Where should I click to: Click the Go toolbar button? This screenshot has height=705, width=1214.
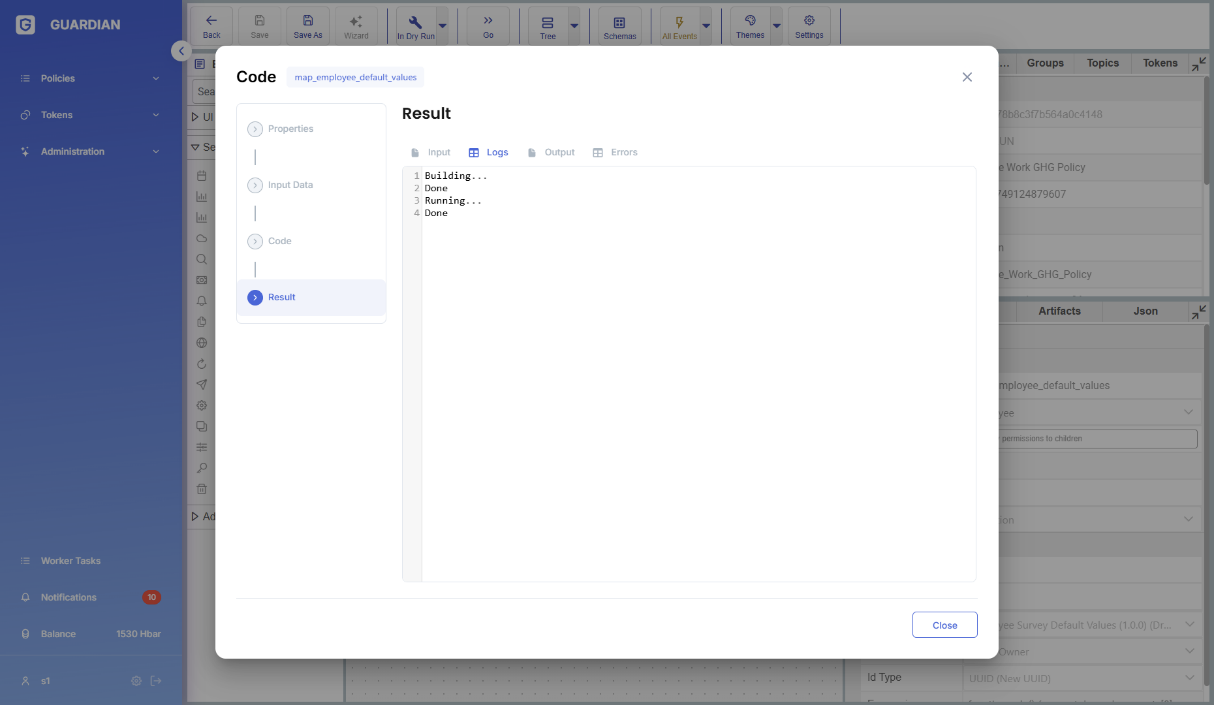tap(488, 26)
